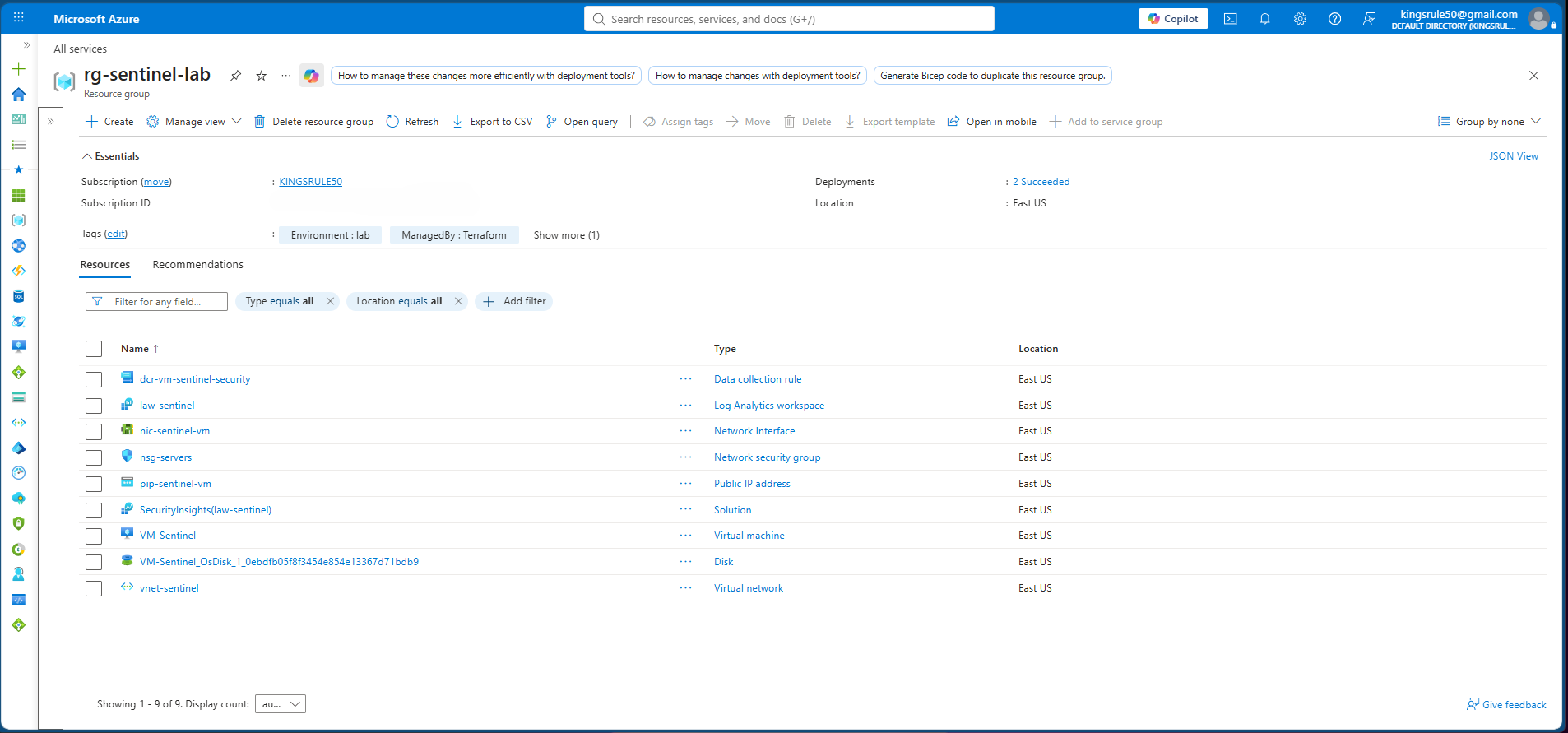Open portal settings gear
1568x733 pixels.
coord(1300,19)
